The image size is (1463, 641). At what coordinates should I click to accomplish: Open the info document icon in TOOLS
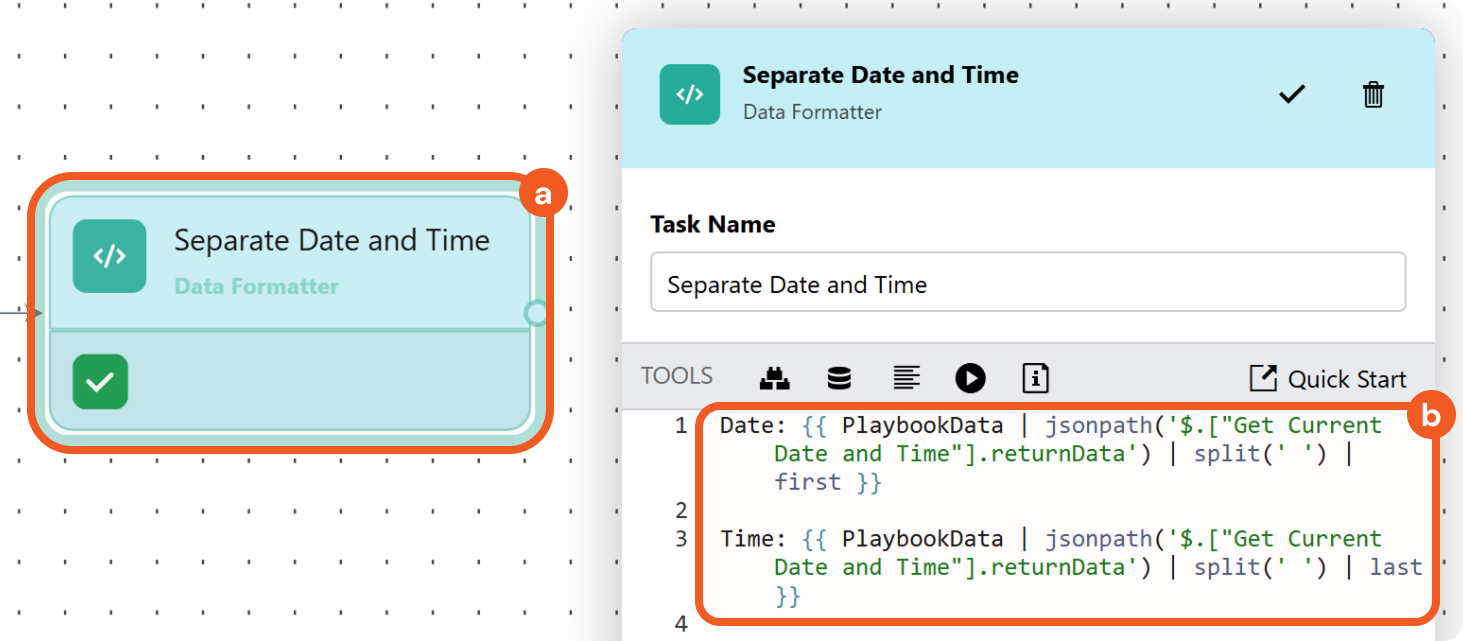tap(1035, 378)
